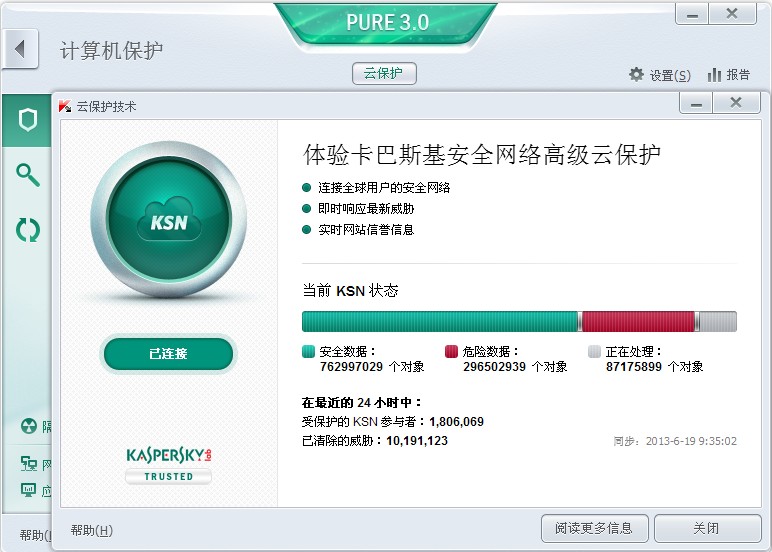Click 阅读更多信息 to read more
772x552 pixels.
tap(594, 528)
